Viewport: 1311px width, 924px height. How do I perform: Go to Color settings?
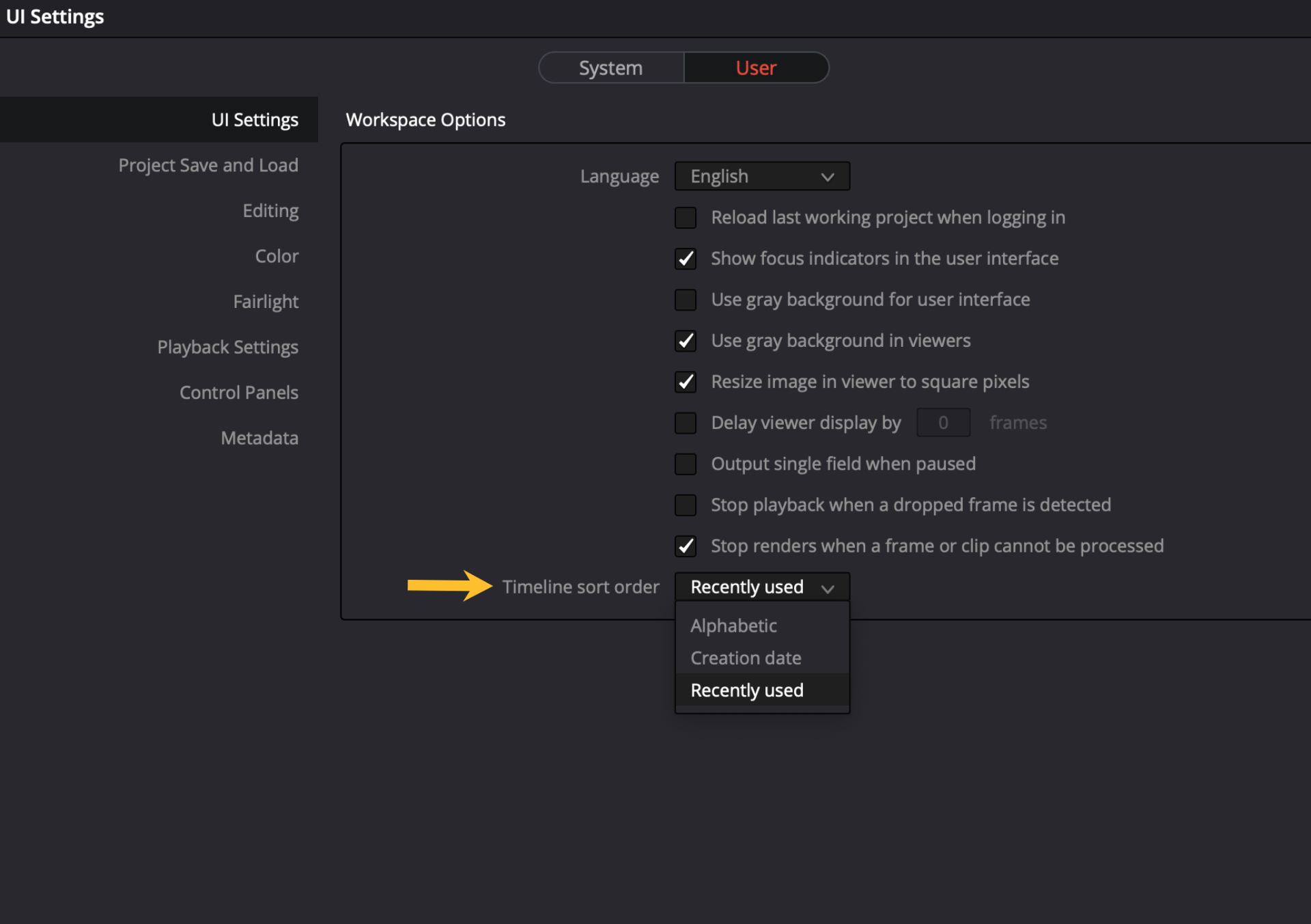tap(277, 256)
